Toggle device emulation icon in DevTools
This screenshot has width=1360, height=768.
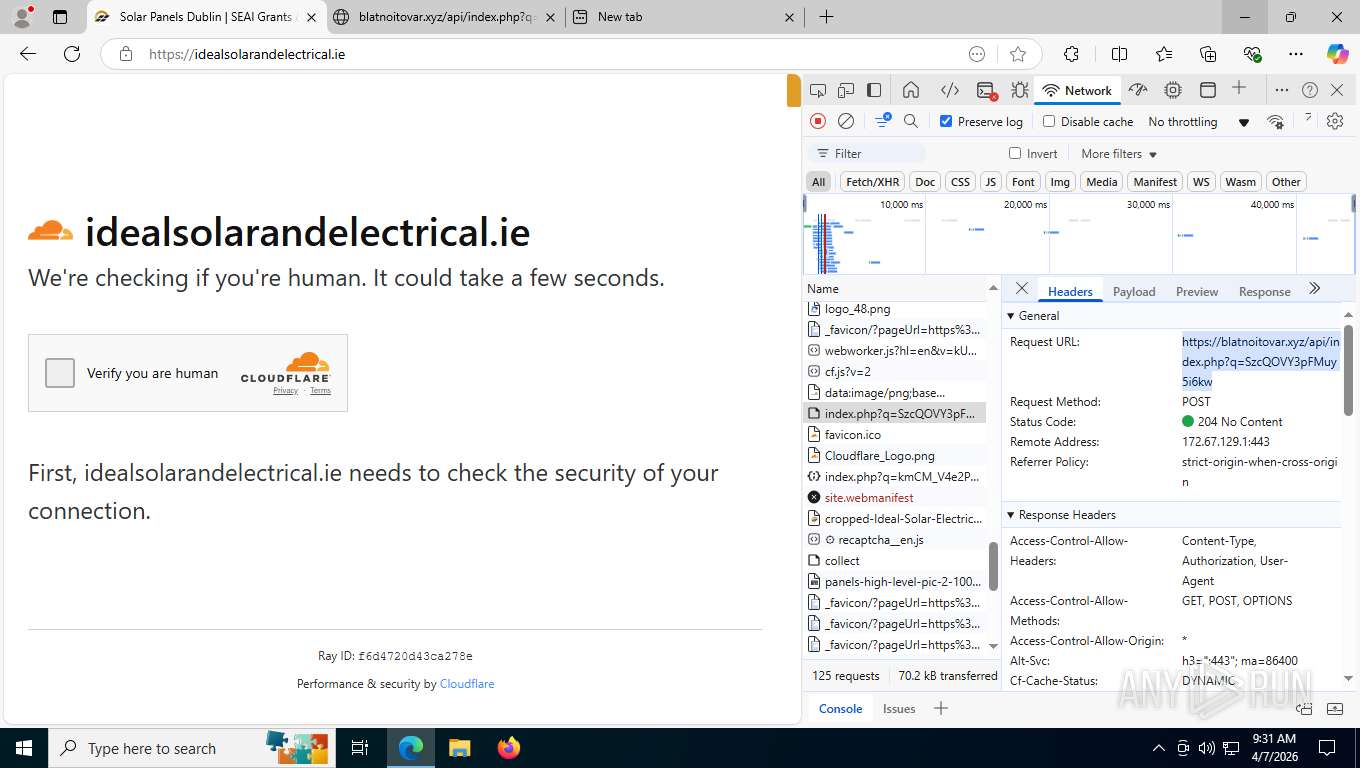pos(846,90)
